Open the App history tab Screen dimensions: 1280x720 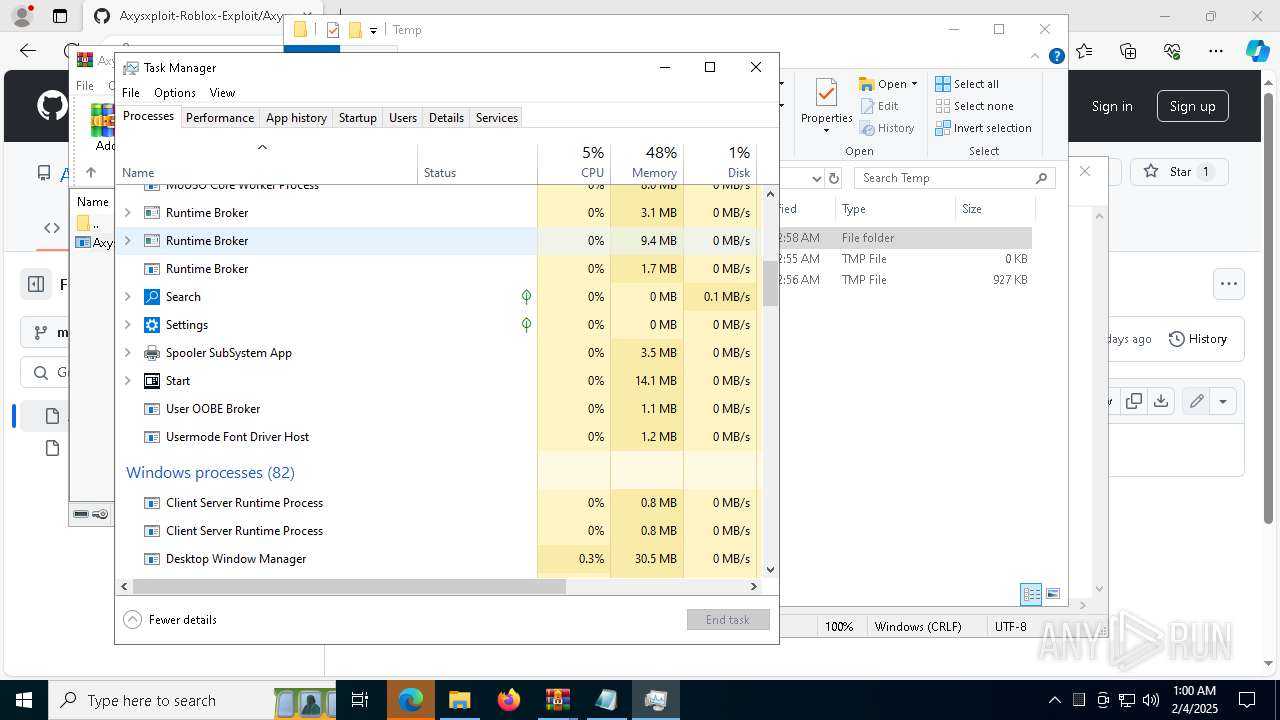(296, 117)
